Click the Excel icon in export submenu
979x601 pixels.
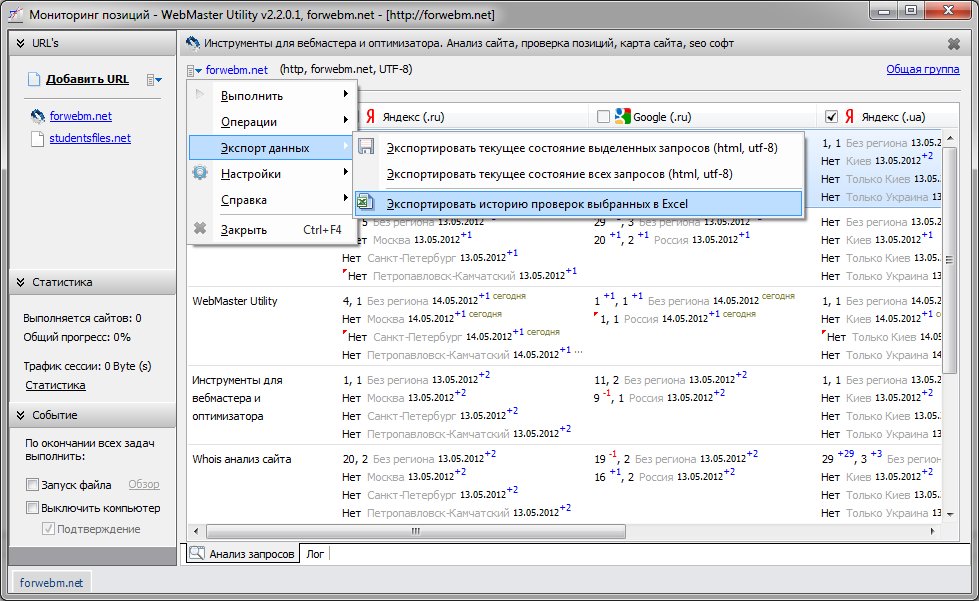pos(366,203)
